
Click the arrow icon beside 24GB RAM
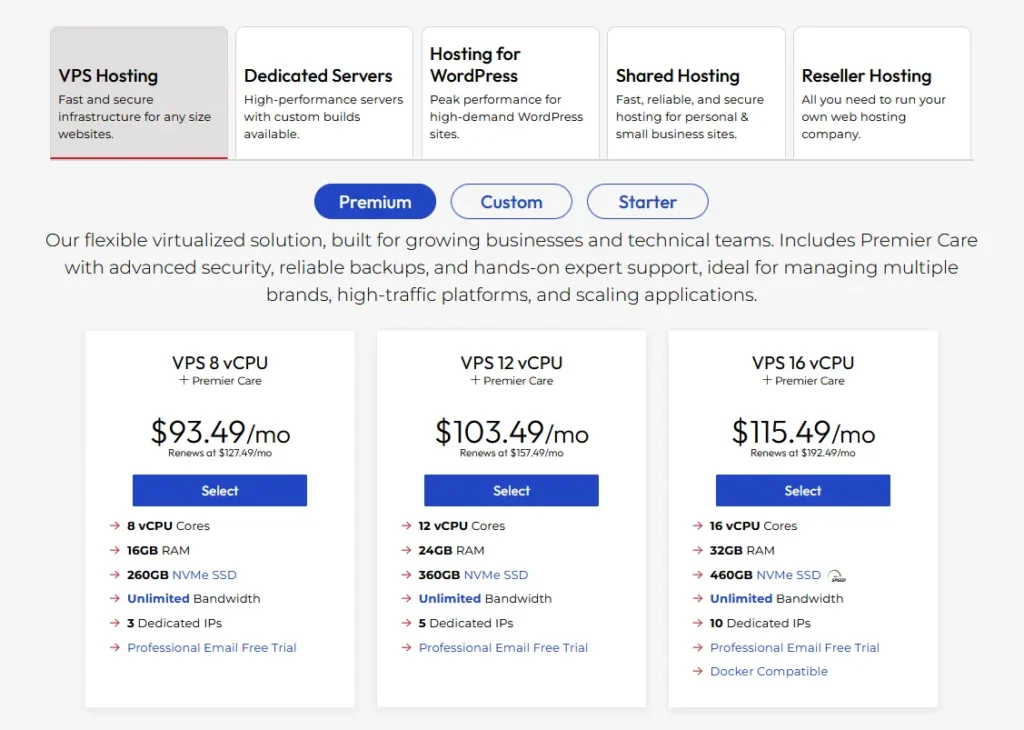click(407, 550)
